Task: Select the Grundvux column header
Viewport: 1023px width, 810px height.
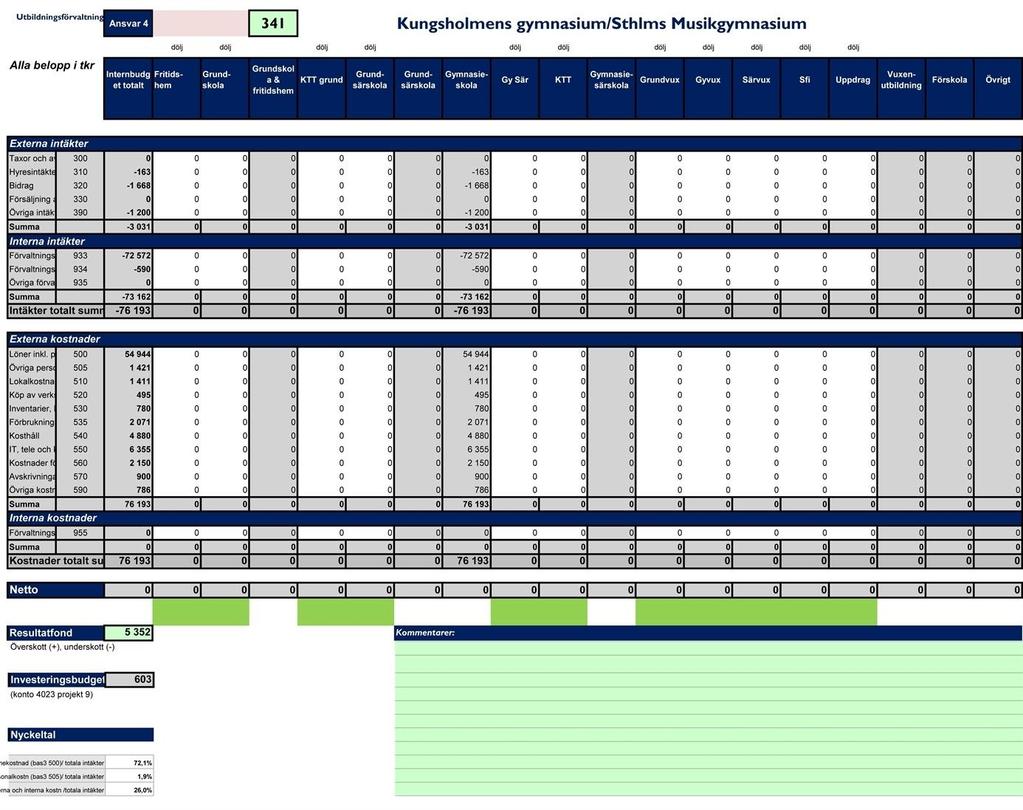Action: pos(660,88)
